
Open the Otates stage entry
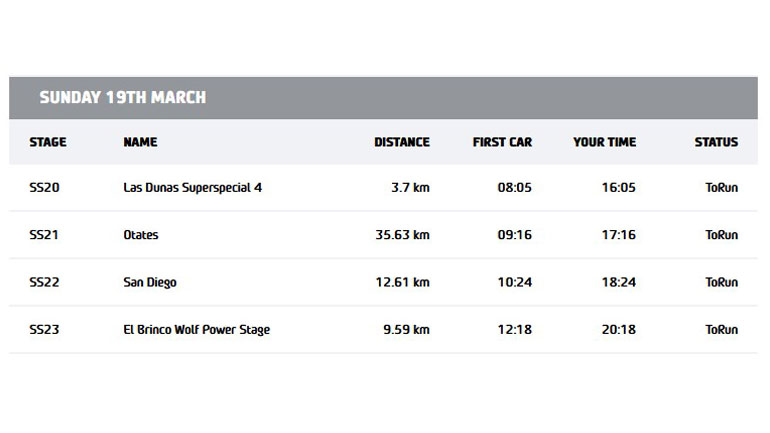141,235
